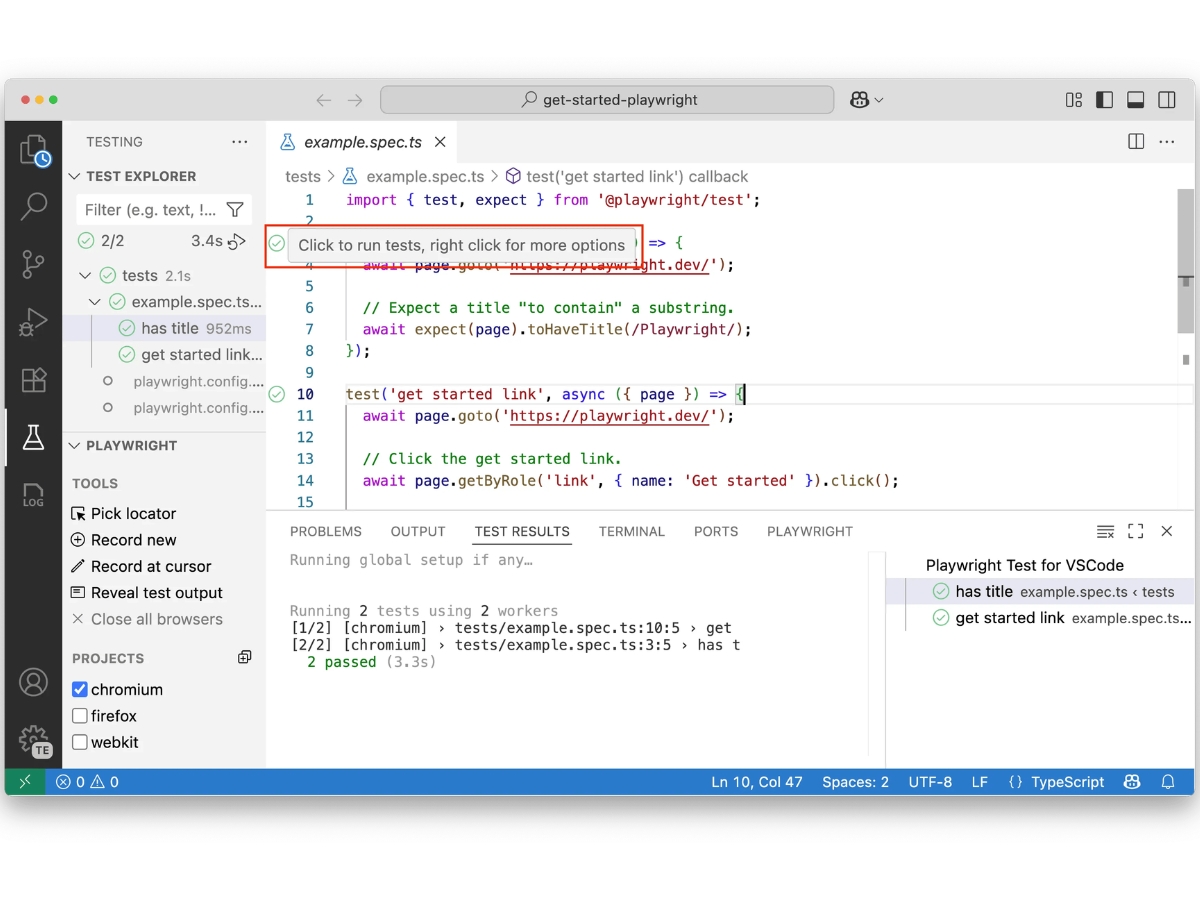This screenshot has width=1200, height=900.
Task: Open the Copilot chat icon in title bar
Action: [860, 100]
